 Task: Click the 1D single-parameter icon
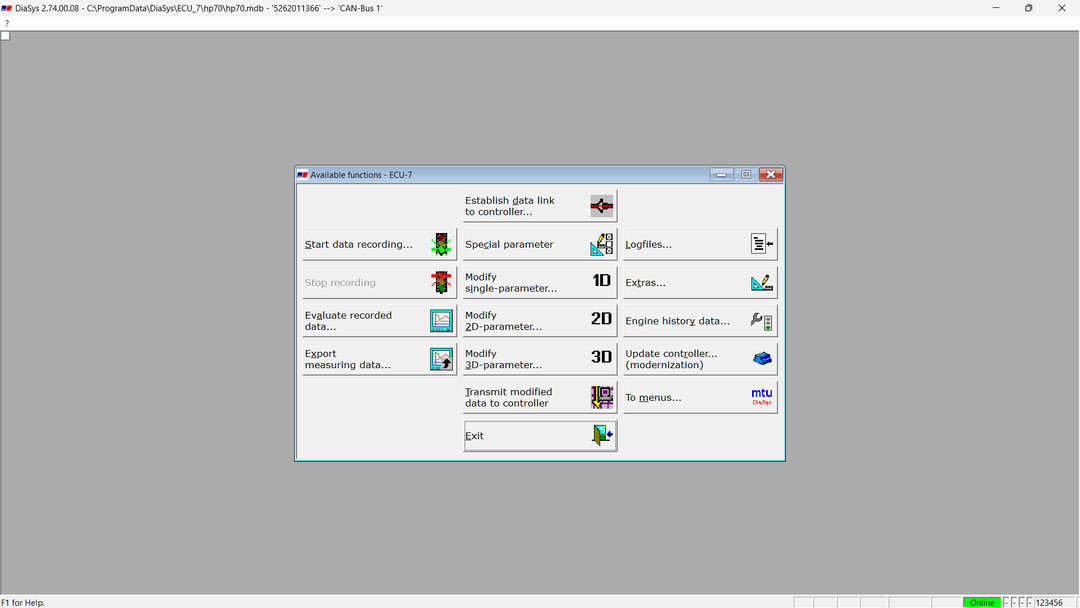(601, 280)
